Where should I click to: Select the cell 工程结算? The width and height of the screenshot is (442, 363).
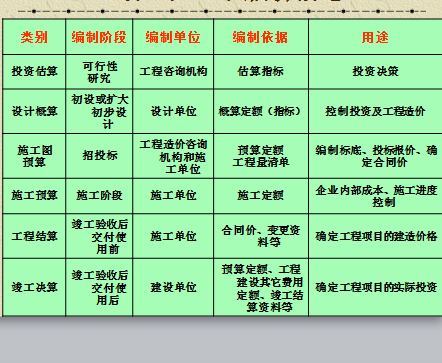(34, 236)
